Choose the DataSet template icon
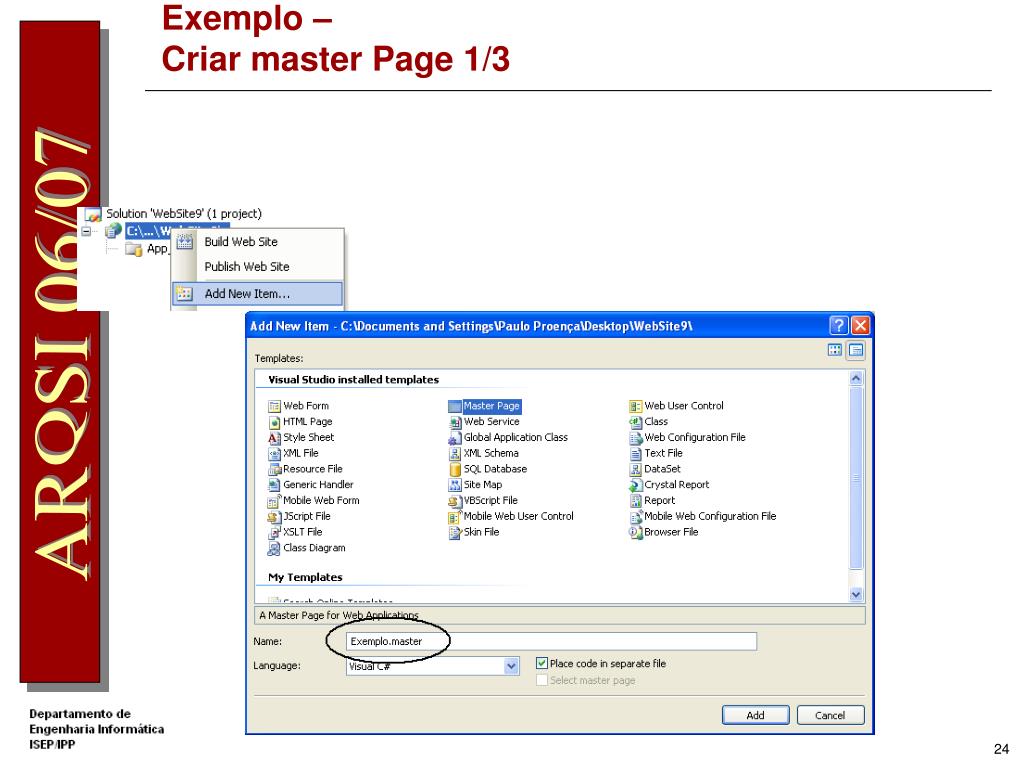Viewport: 1024px width, 768px height. pos(635,469)
